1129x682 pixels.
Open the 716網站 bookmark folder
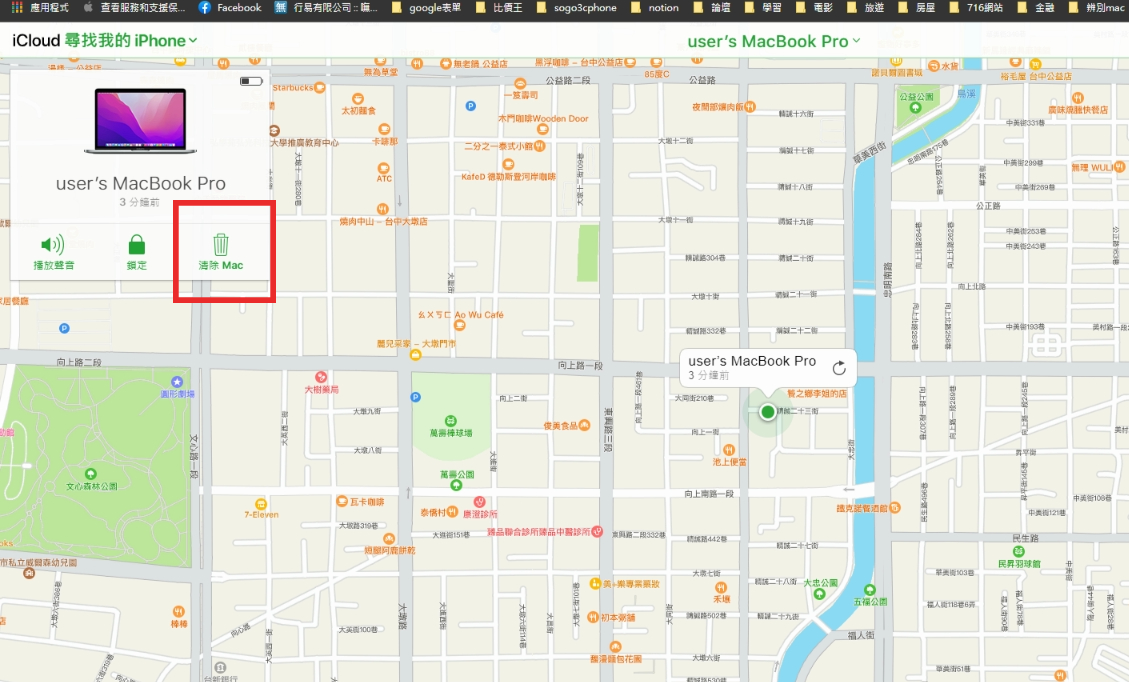coord(976,8)
